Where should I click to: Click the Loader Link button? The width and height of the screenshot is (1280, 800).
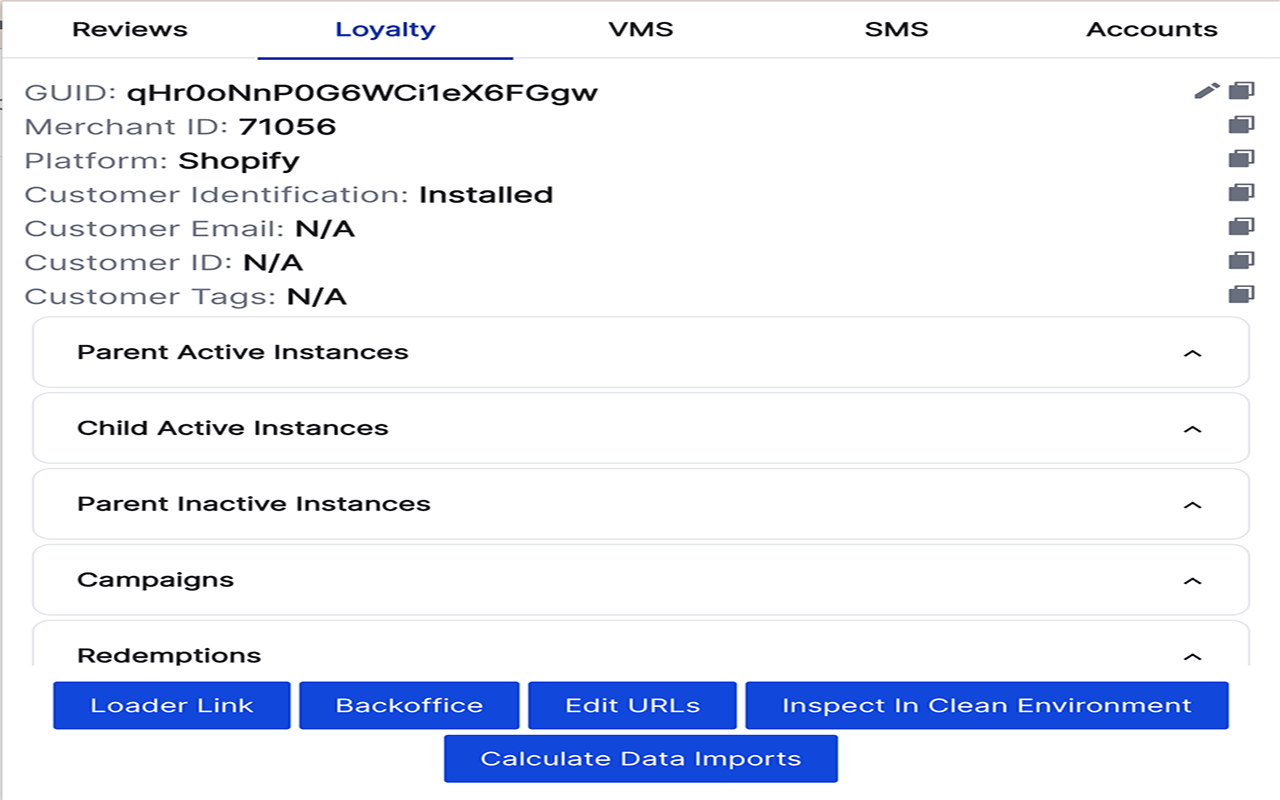[x=172, y=705]
